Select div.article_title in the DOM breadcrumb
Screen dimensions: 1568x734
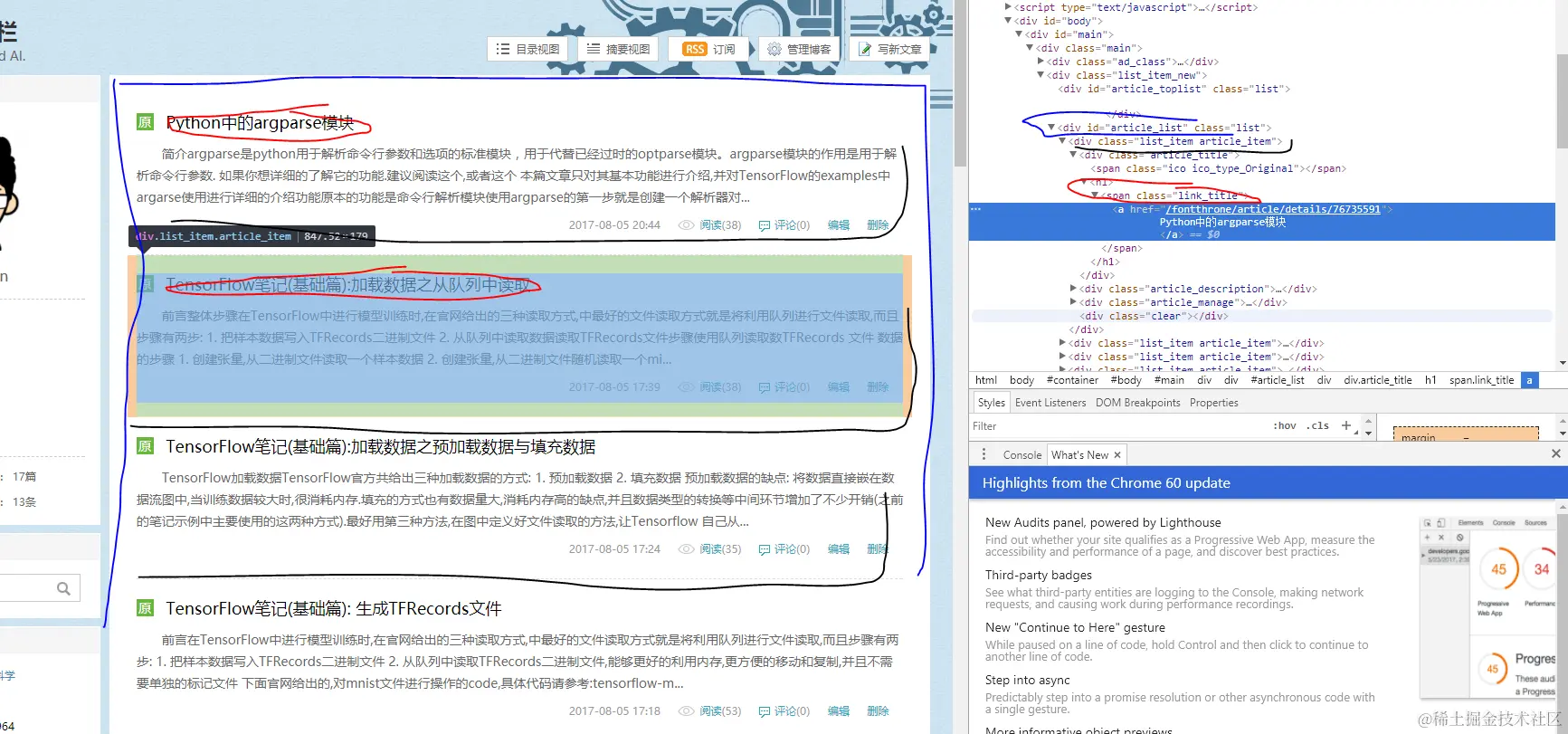coord(1378,380)
